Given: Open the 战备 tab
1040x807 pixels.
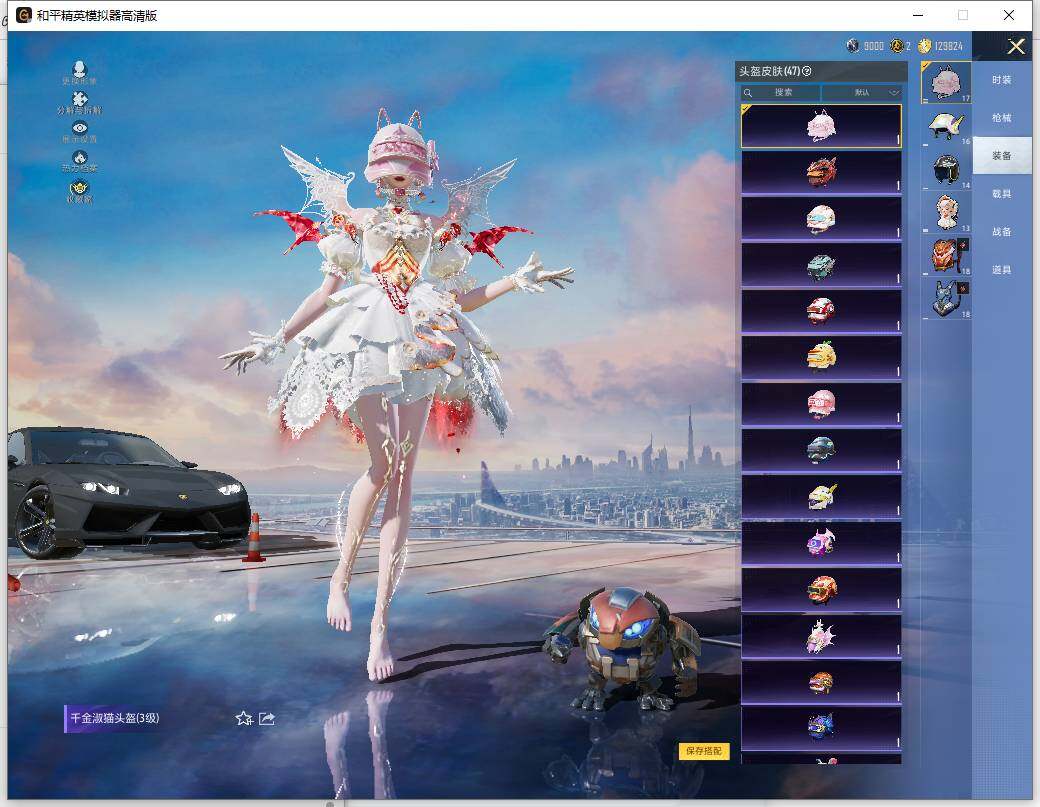Looking at the screenshot, I should click(x=1001, y=232).
